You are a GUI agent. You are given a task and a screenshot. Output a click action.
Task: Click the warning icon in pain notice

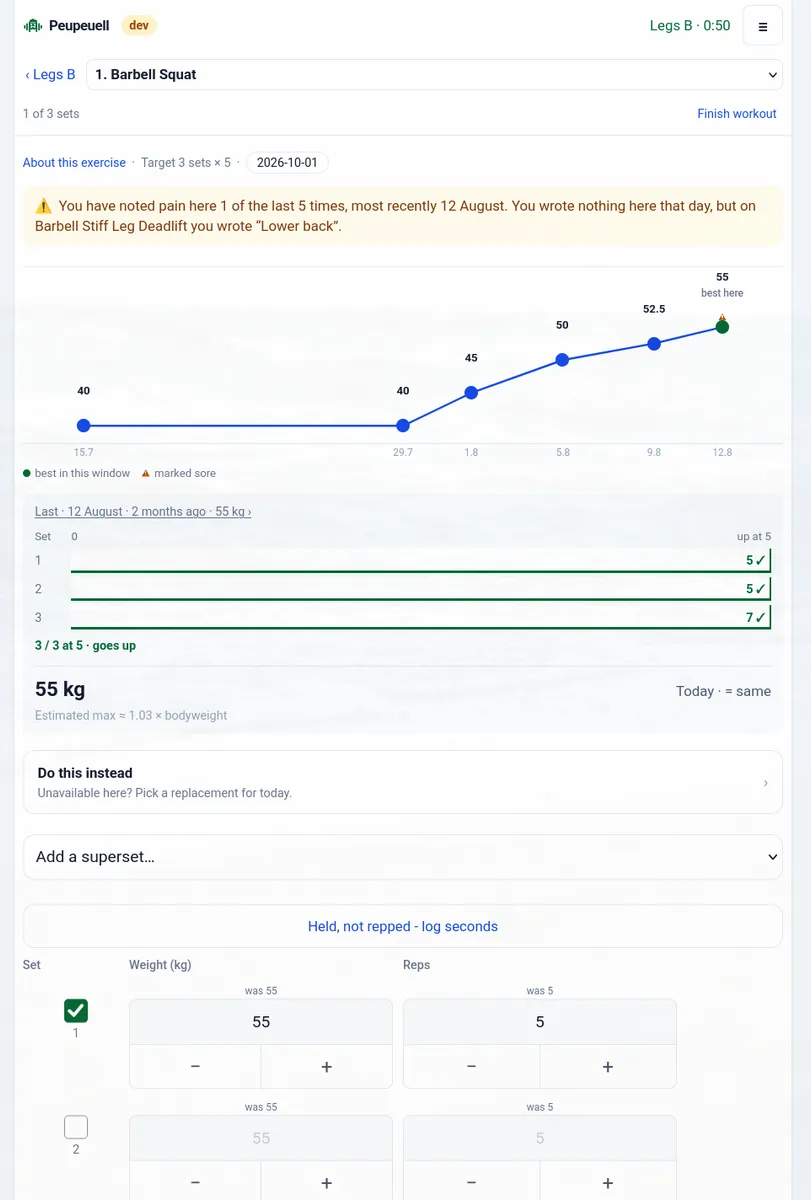tap(43, 206)
